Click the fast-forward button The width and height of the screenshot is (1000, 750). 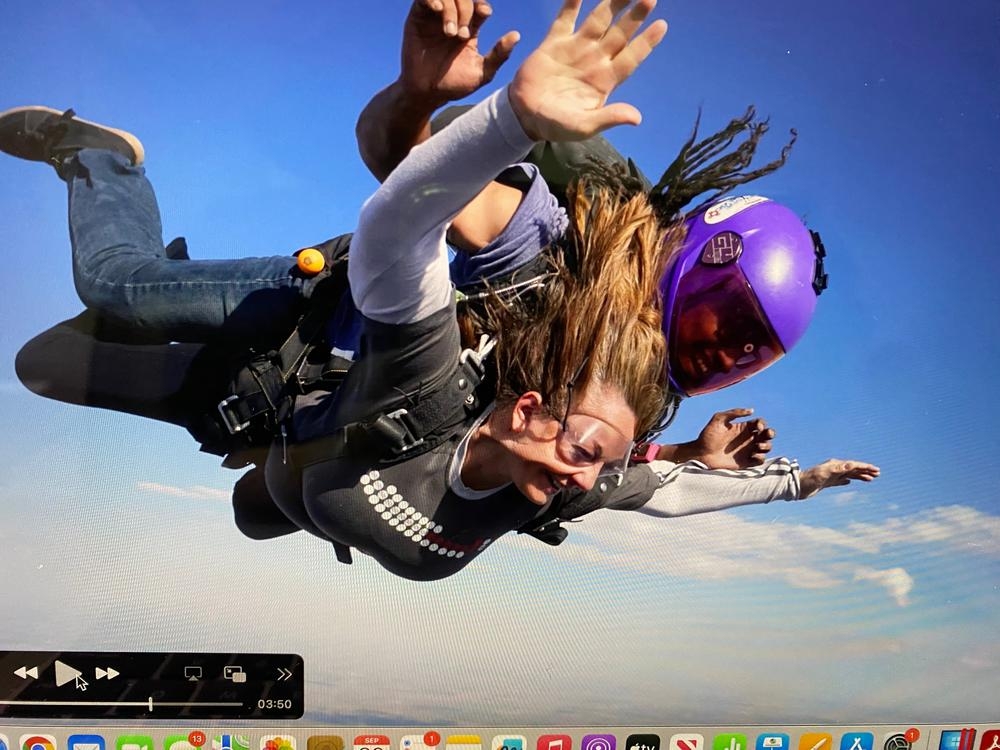[107, 673]
